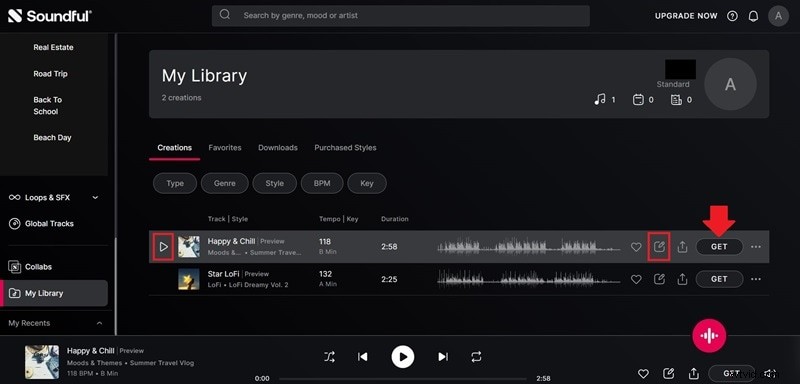Skip to previous track in player
Image resolution: width=800 pixels, height=384 pixels.
click(363, 357)
